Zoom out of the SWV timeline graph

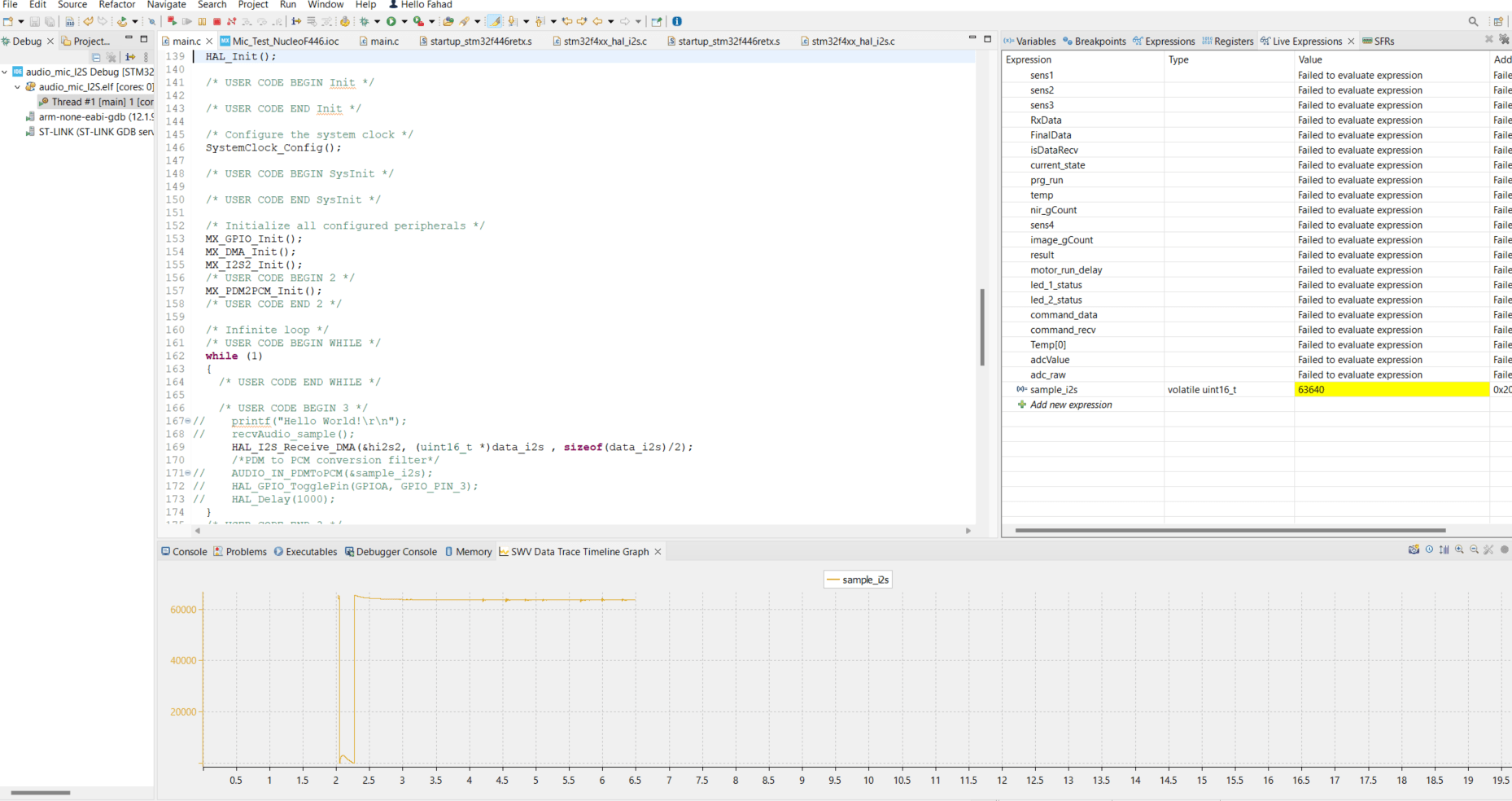pyautogui.click(x=1474, y=549)
